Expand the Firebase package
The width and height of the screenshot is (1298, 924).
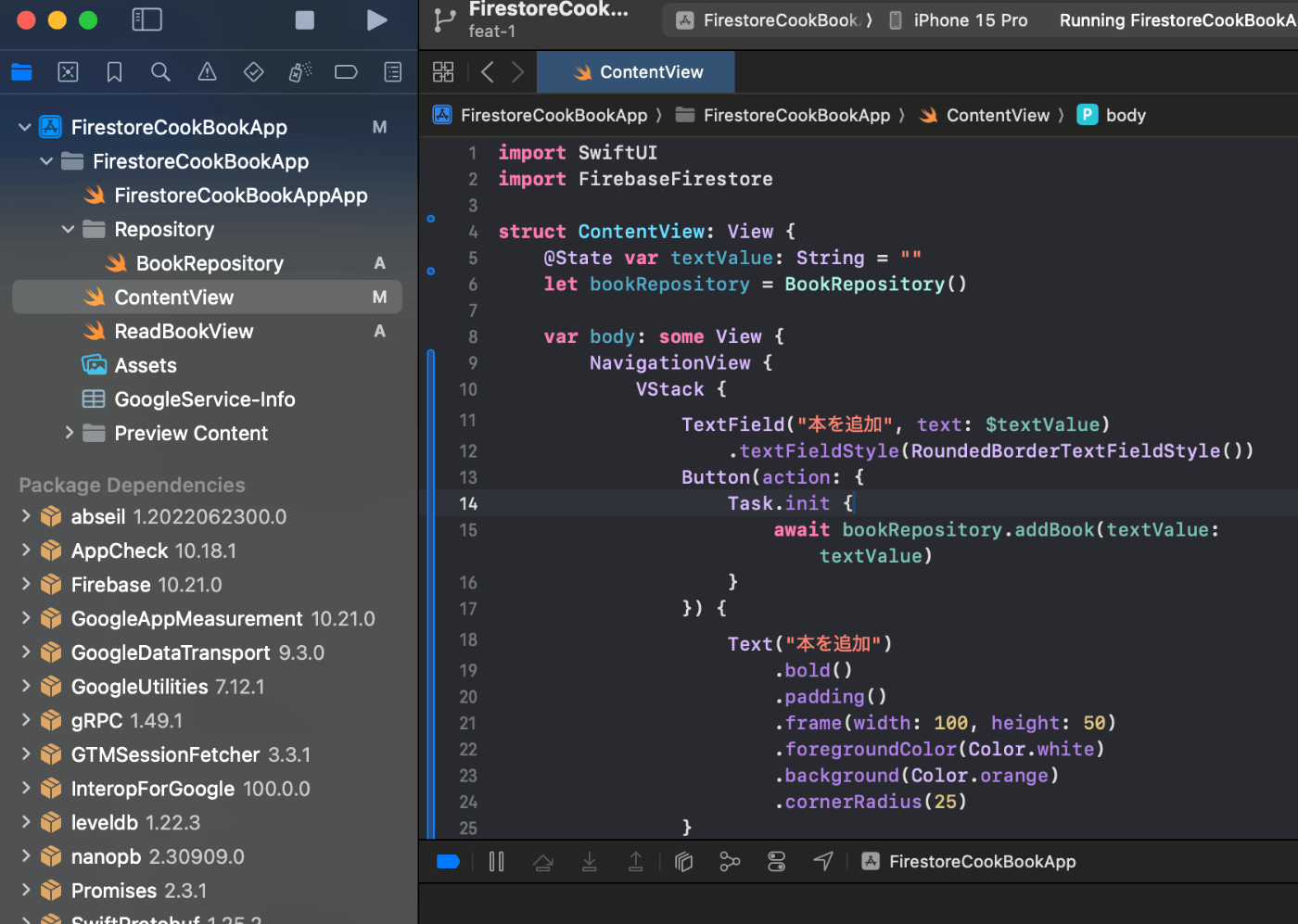(26, 584)
